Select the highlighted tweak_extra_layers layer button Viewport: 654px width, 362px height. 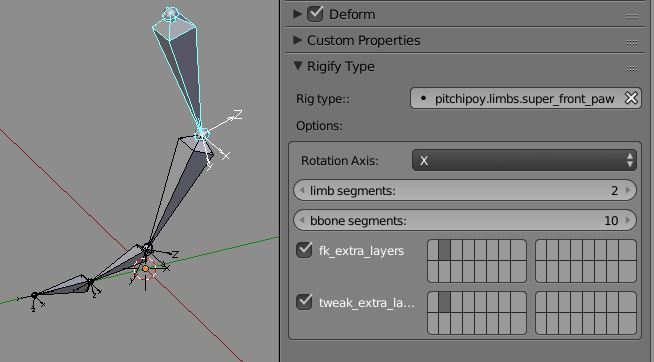click(445, 302)
